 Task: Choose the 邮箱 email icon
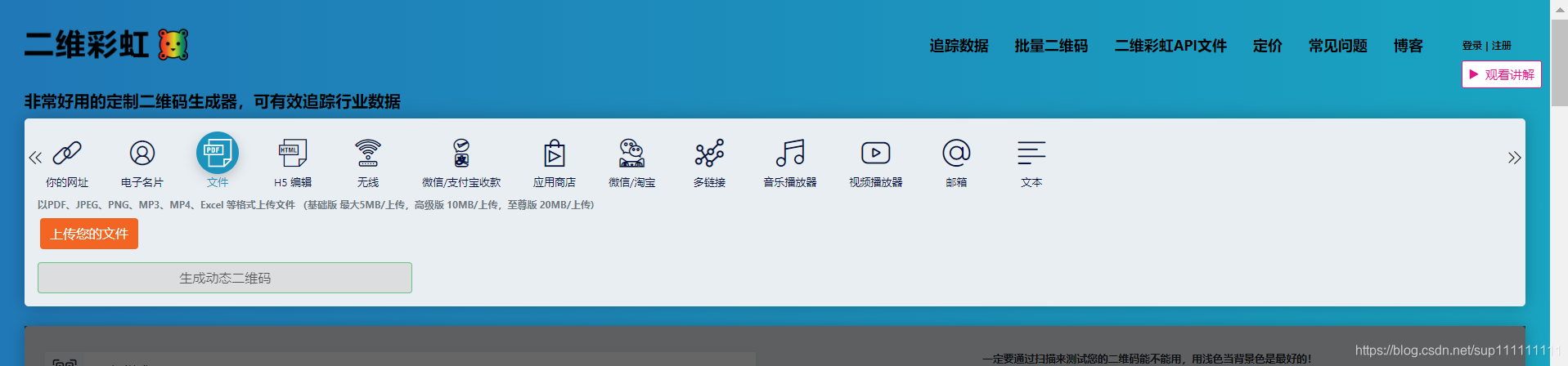click(956, 153)
